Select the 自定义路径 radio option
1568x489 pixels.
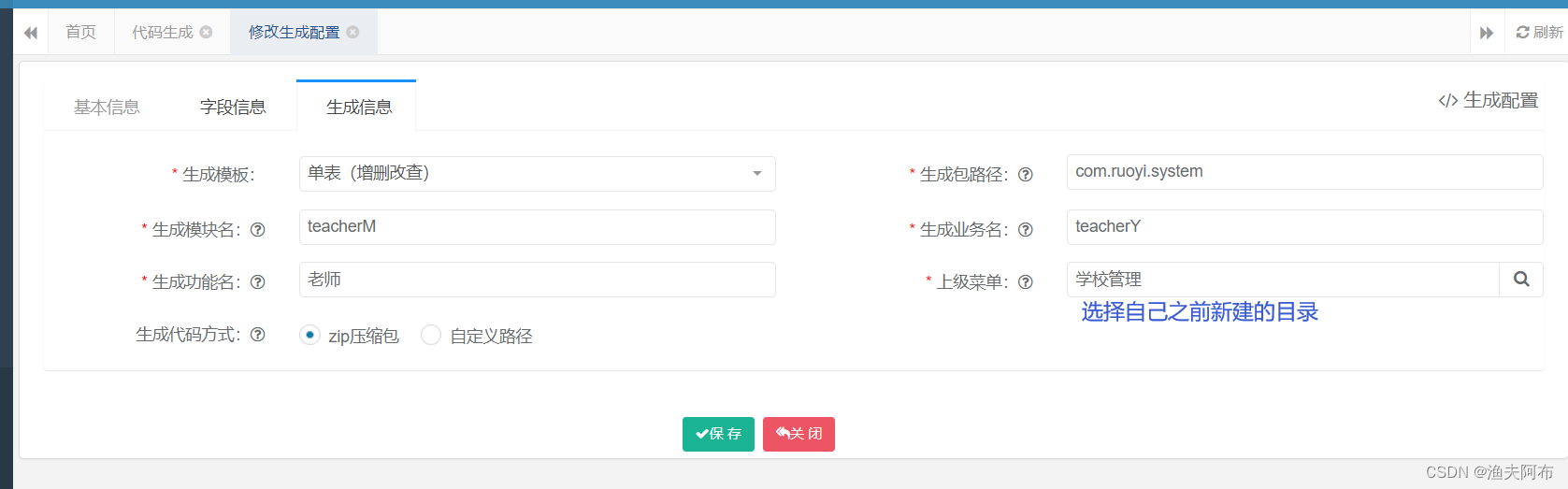click(x=431, y=335)
